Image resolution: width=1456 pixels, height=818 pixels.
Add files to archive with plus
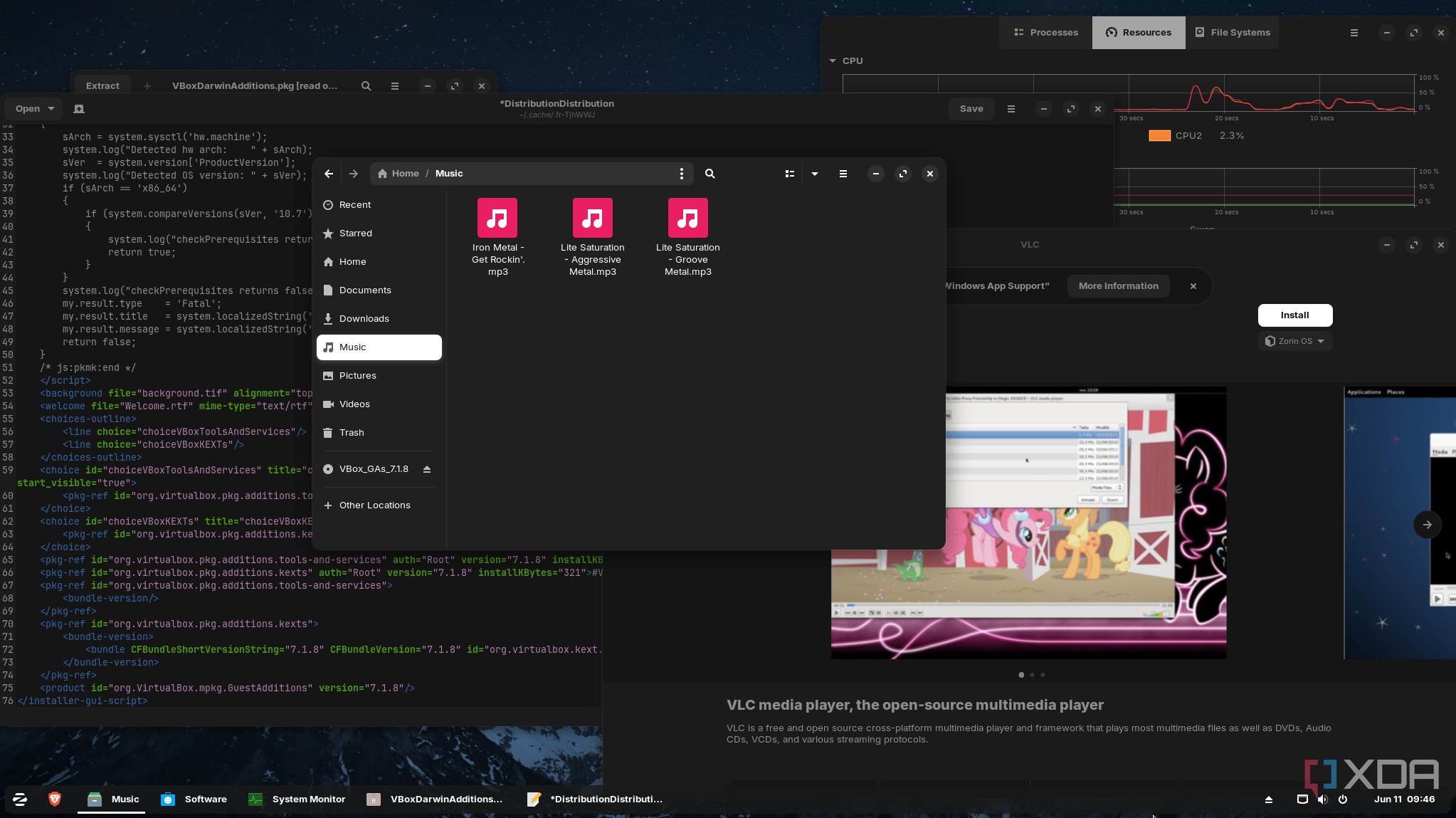(x=147, y=86)
